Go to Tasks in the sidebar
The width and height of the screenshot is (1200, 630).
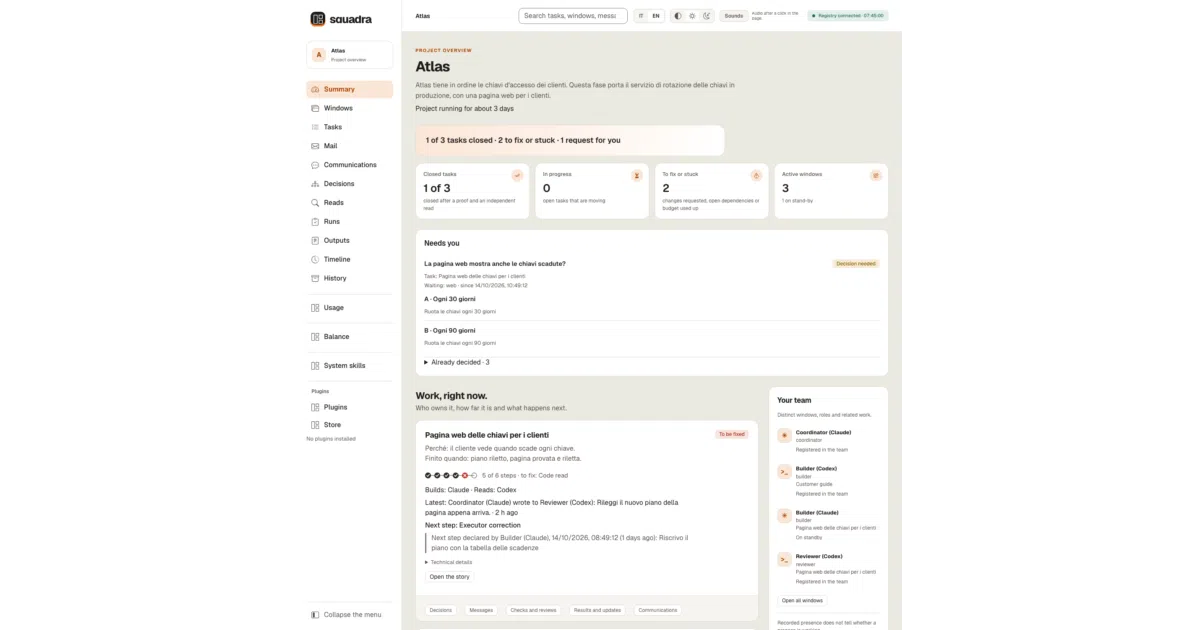point(349,127)
